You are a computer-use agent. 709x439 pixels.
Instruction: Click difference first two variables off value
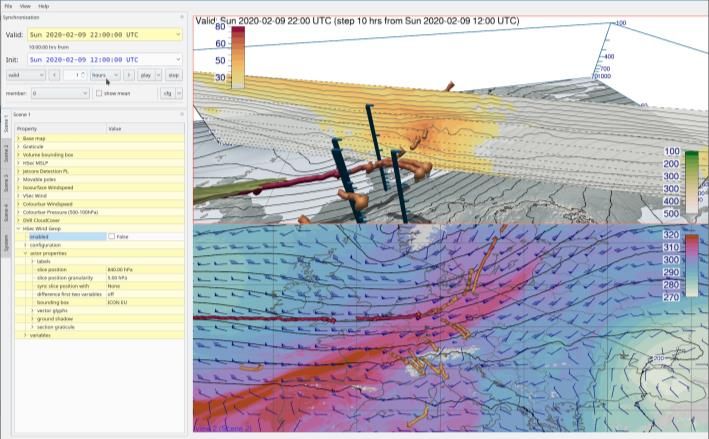111,294
